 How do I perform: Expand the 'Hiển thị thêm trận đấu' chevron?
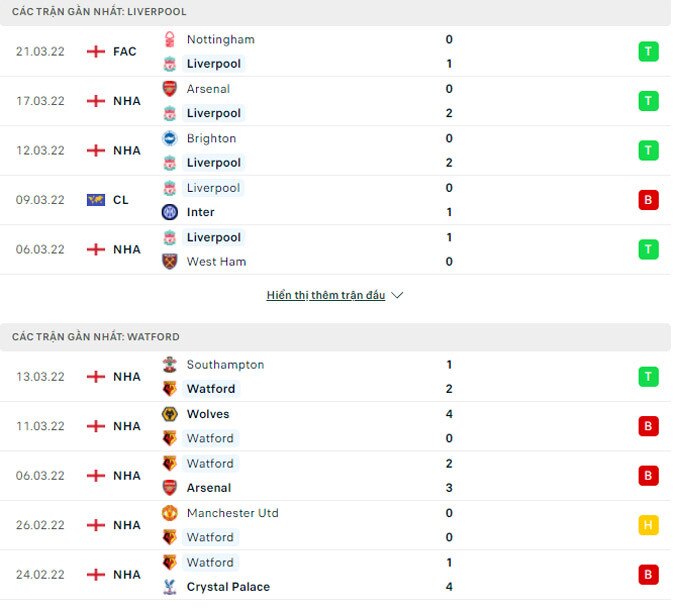tap(397, 296)
